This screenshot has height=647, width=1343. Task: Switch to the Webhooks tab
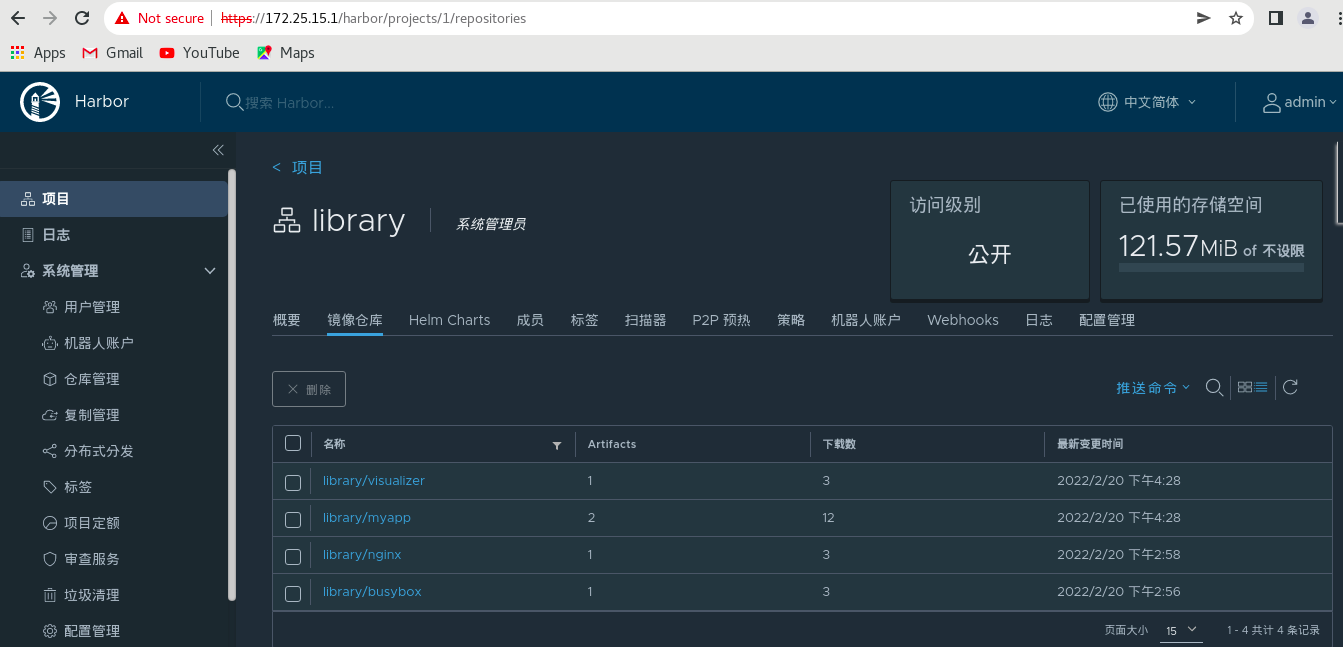pyautogui.click(x=963, y=320)
